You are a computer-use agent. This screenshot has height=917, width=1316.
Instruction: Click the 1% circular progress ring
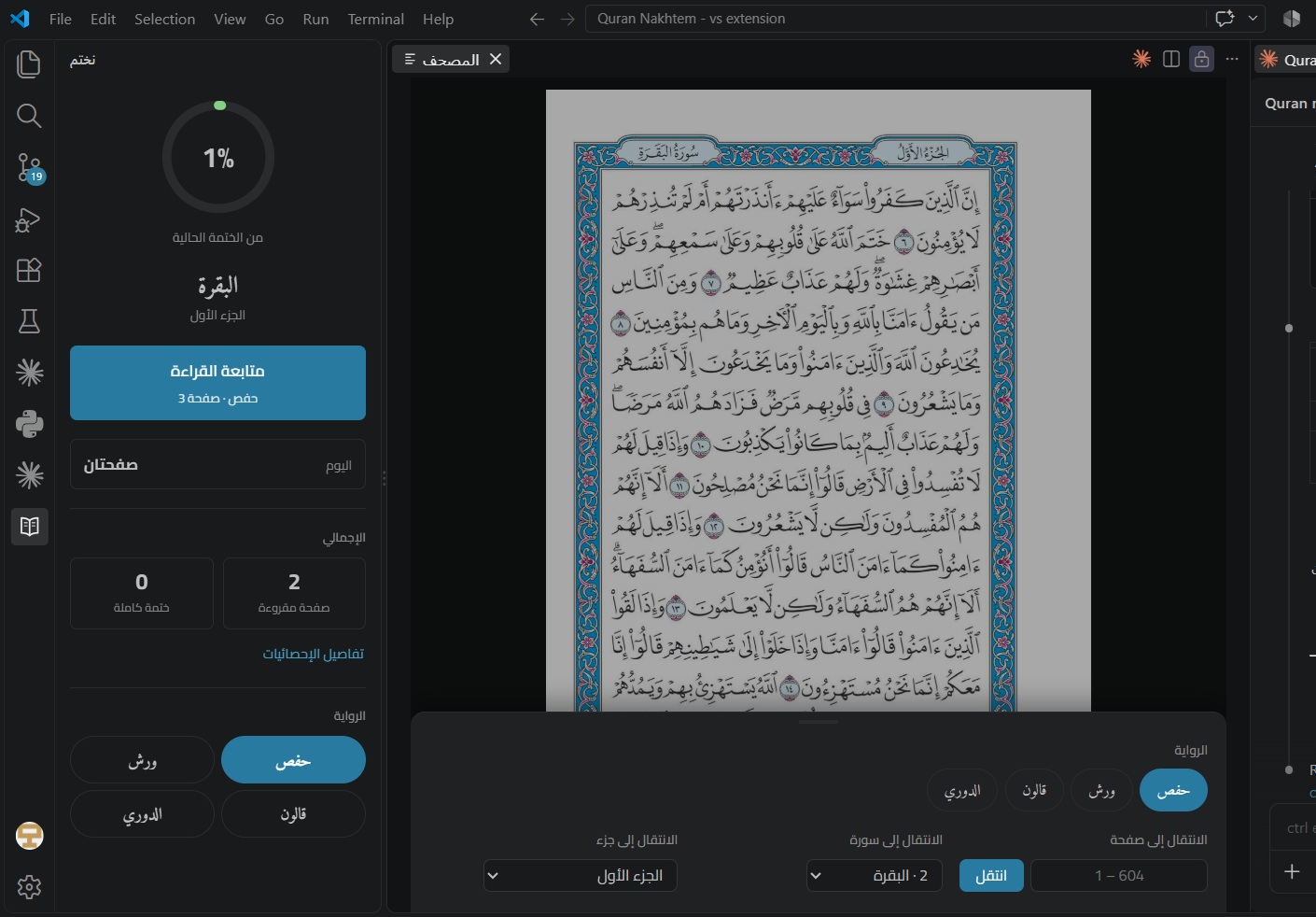coord(218,157)
